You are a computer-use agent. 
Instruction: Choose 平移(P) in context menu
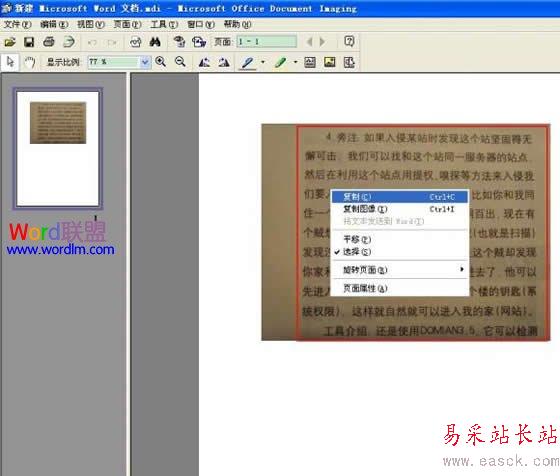click(400, 239)
